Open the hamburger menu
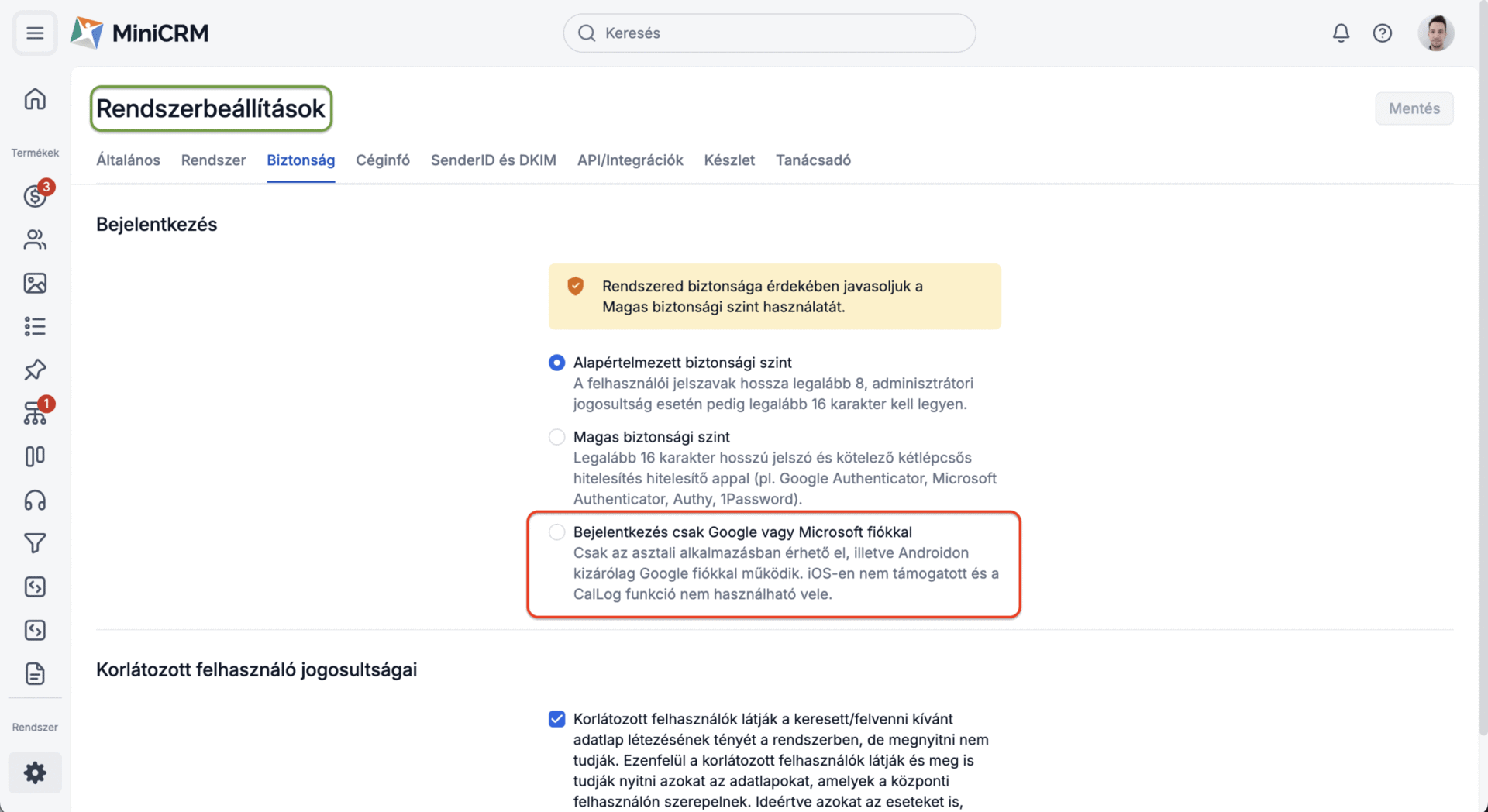The width and height of the screenshot is (1488, 812). tap(35, 33)
